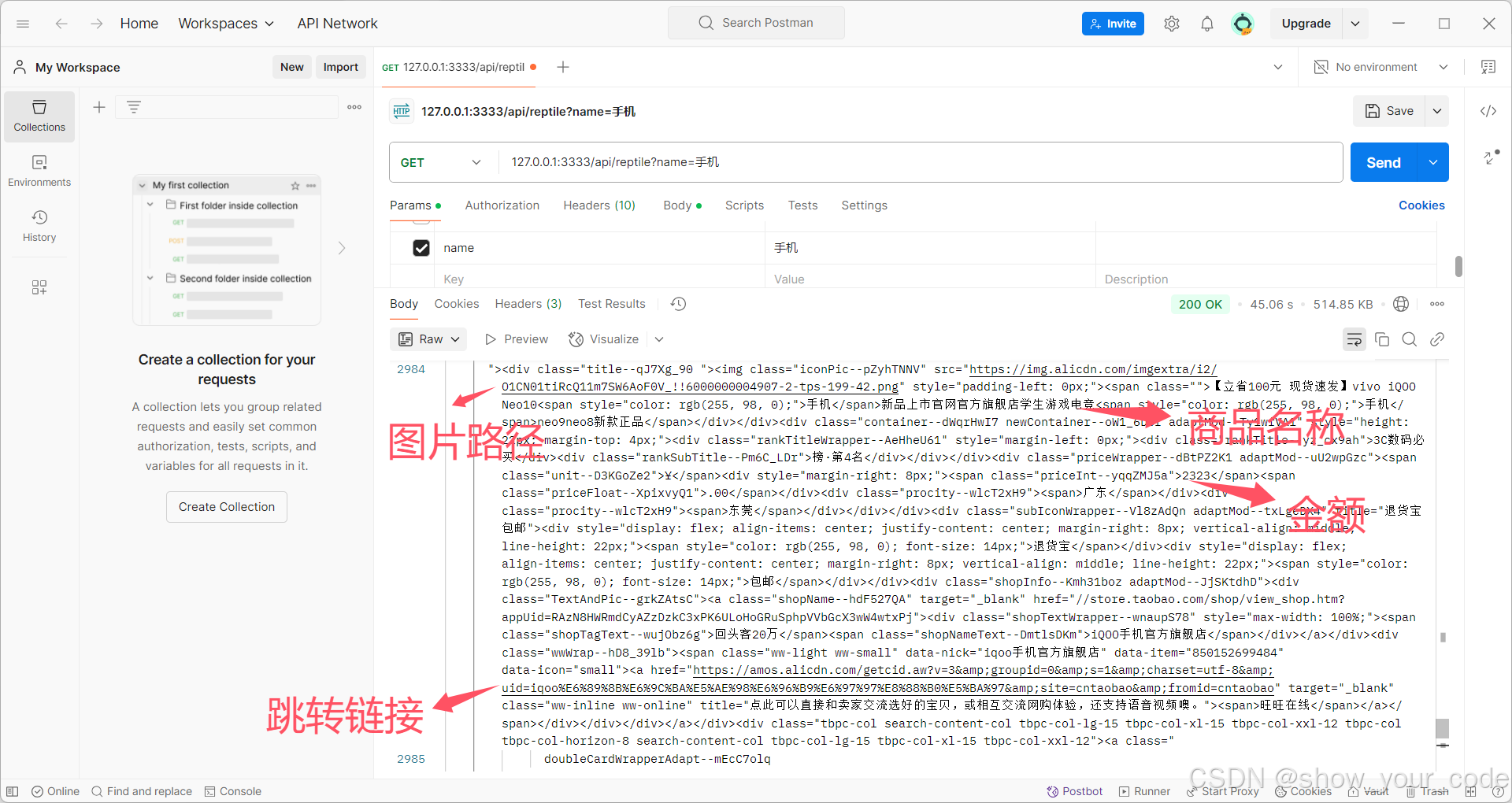The image size is (1512, 803).
Task: Switch to the request Body tab
Action: (x=682, y=205)
